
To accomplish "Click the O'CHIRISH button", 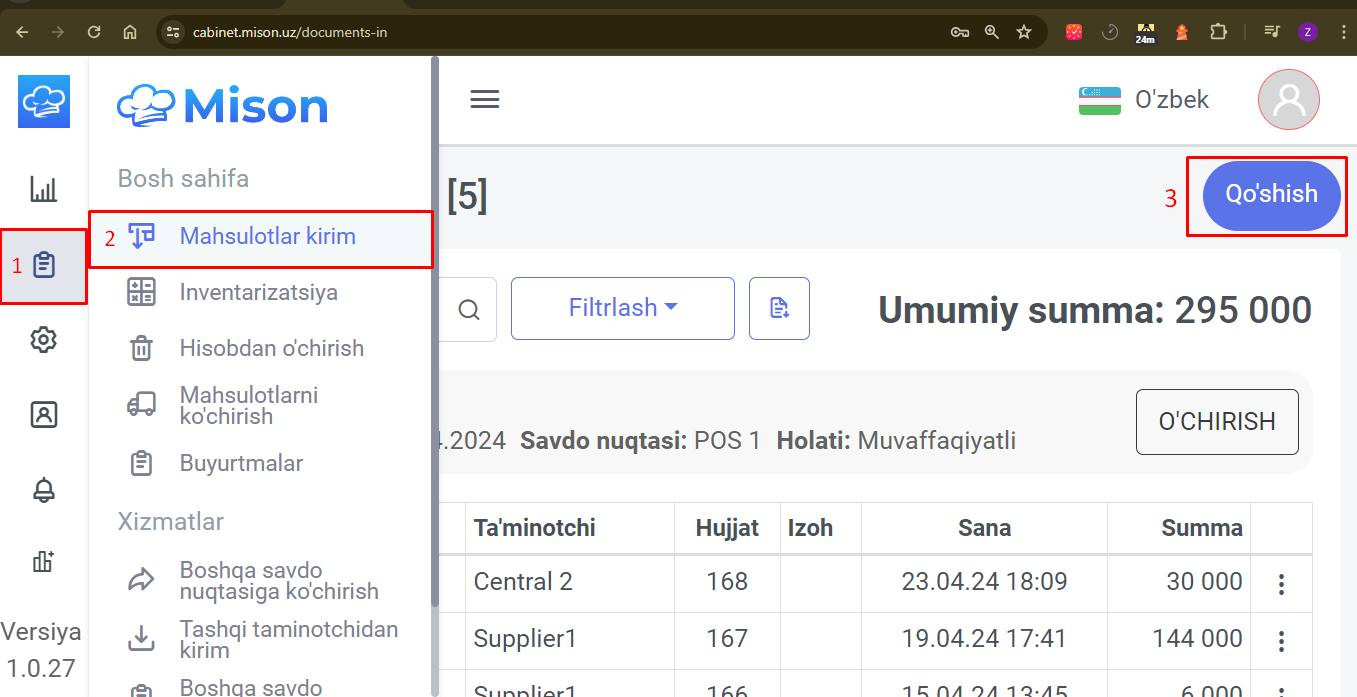I will (x=1217, y=422).
